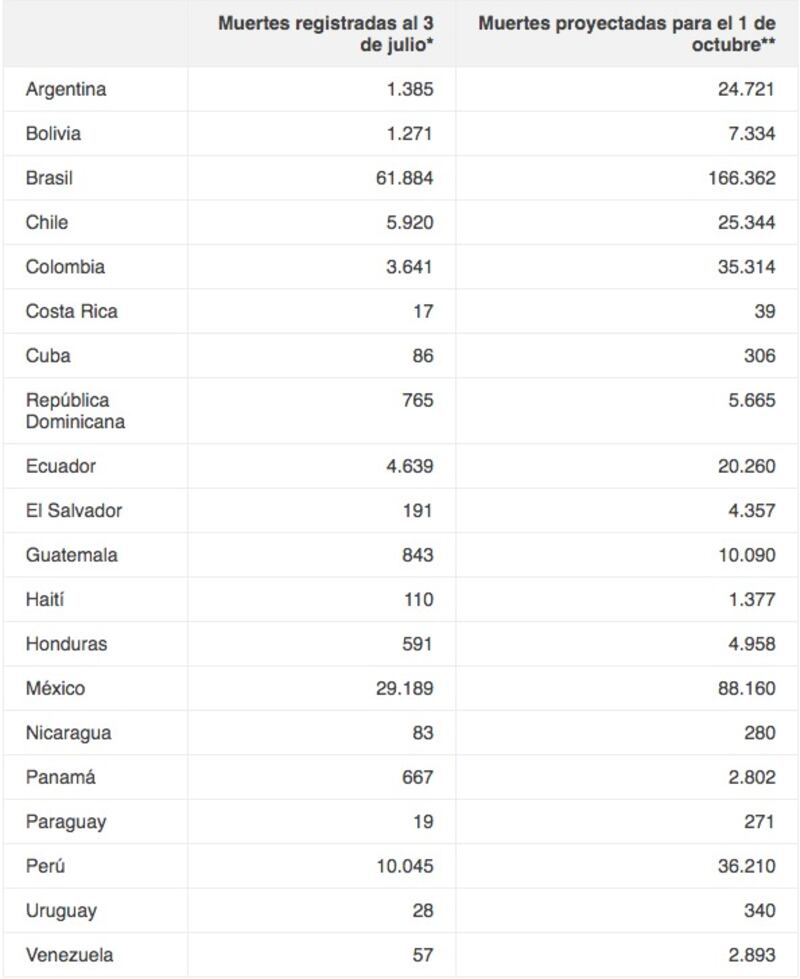Click Cuba's registered deaths value 86
This screenshot has width=800, height=979.
pos(423,355)
